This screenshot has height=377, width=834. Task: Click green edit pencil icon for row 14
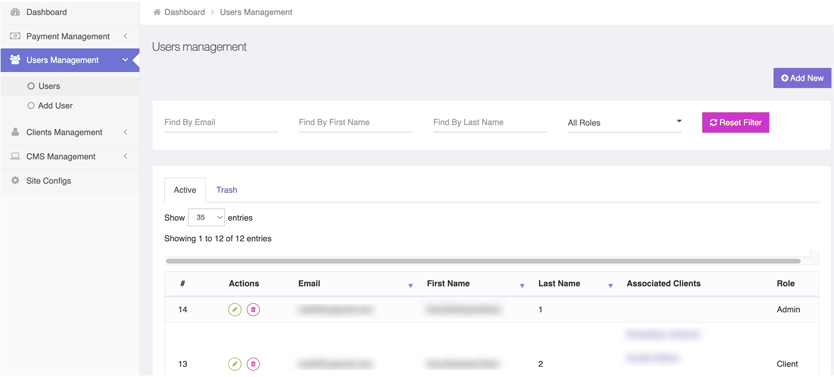(x=235, y=309)
